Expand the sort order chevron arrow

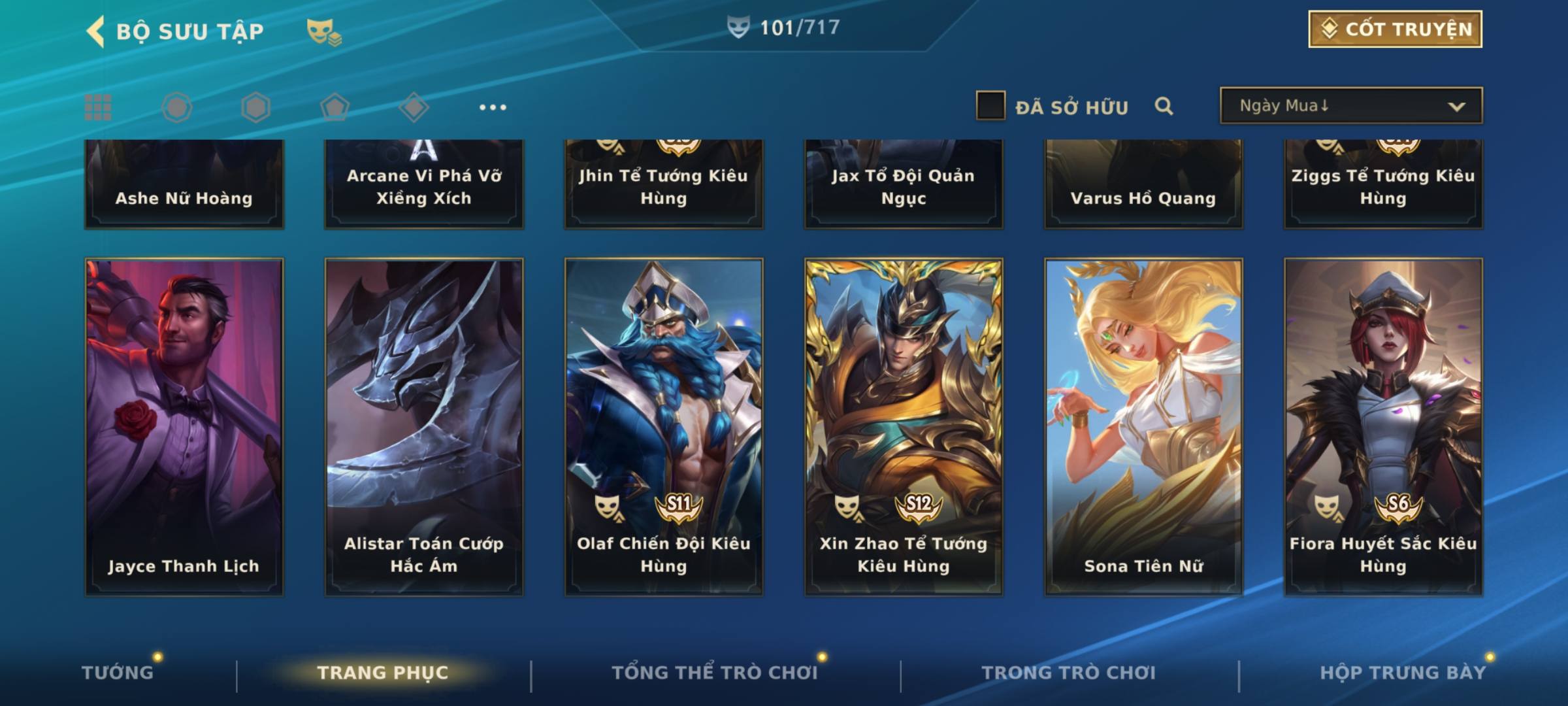point(1456,107)
